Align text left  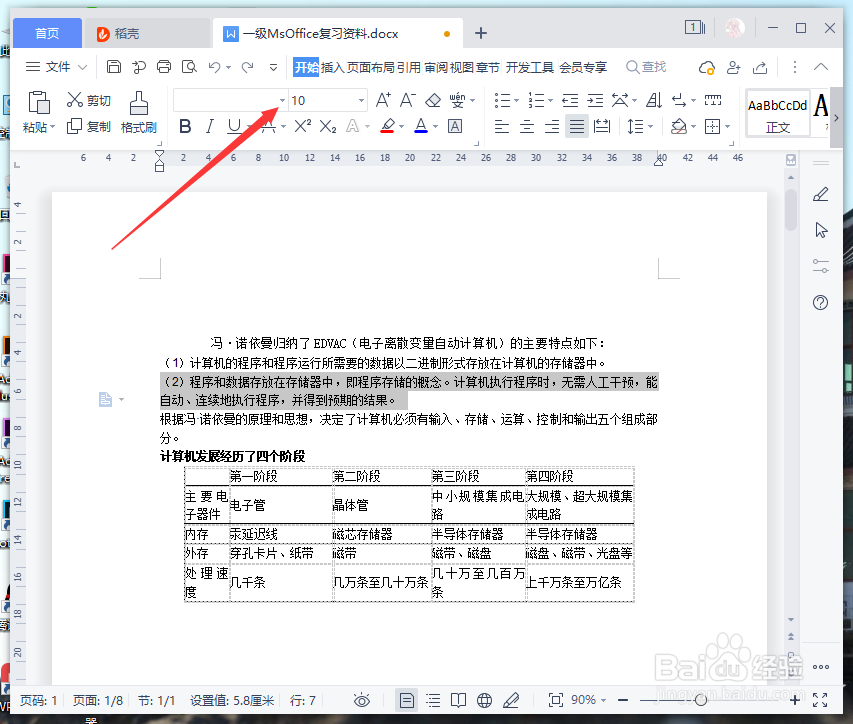pos(502,127)
